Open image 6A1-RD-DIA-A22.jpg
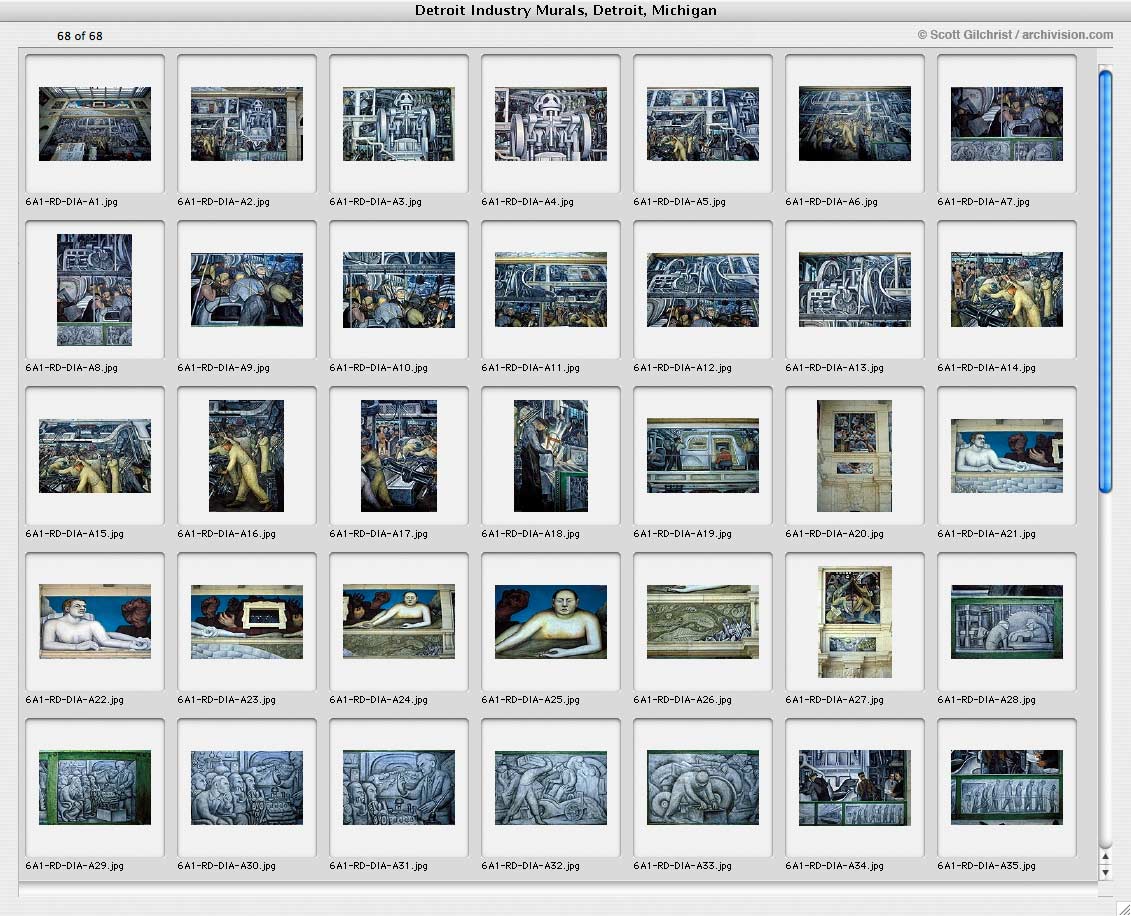Viewport: 1131px width, 916px height. 94,622
